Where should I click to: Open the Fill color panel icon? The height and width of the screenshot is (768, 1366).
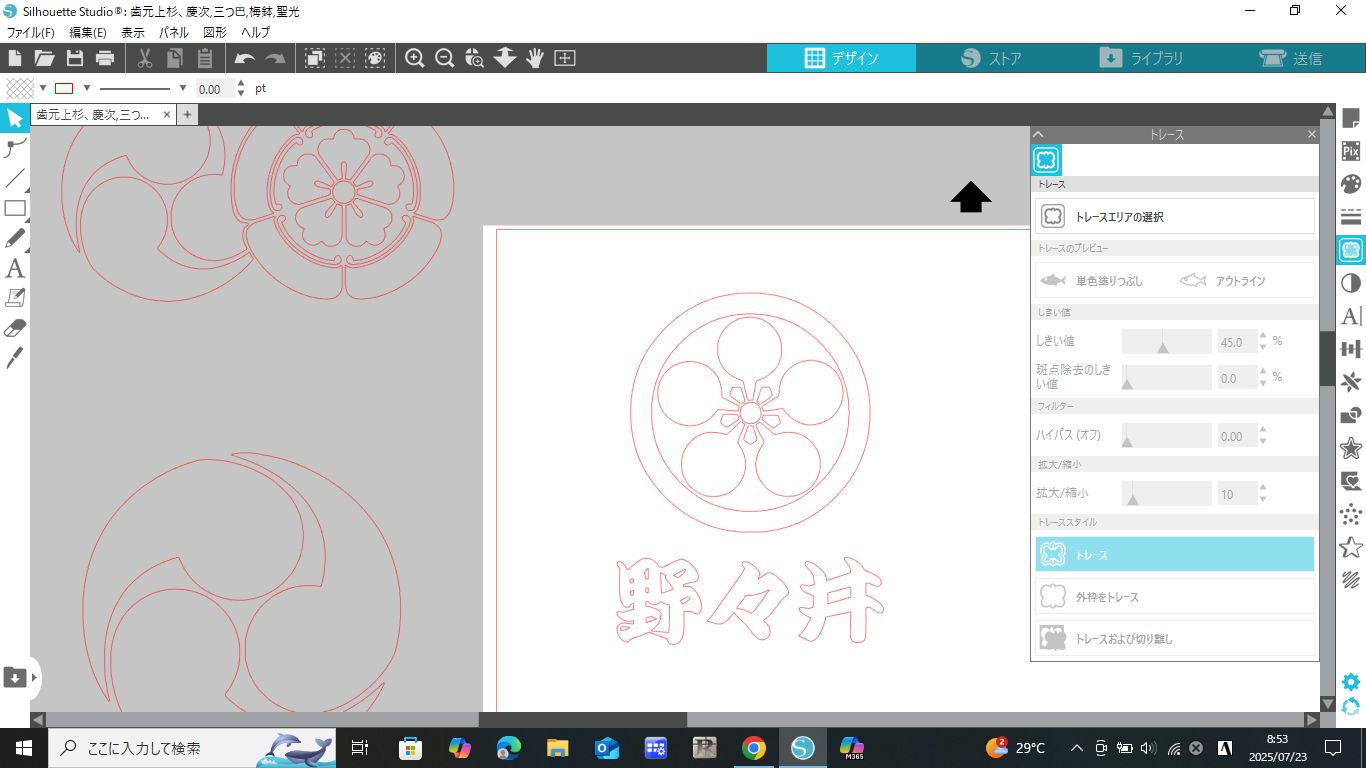[1351, 182]
